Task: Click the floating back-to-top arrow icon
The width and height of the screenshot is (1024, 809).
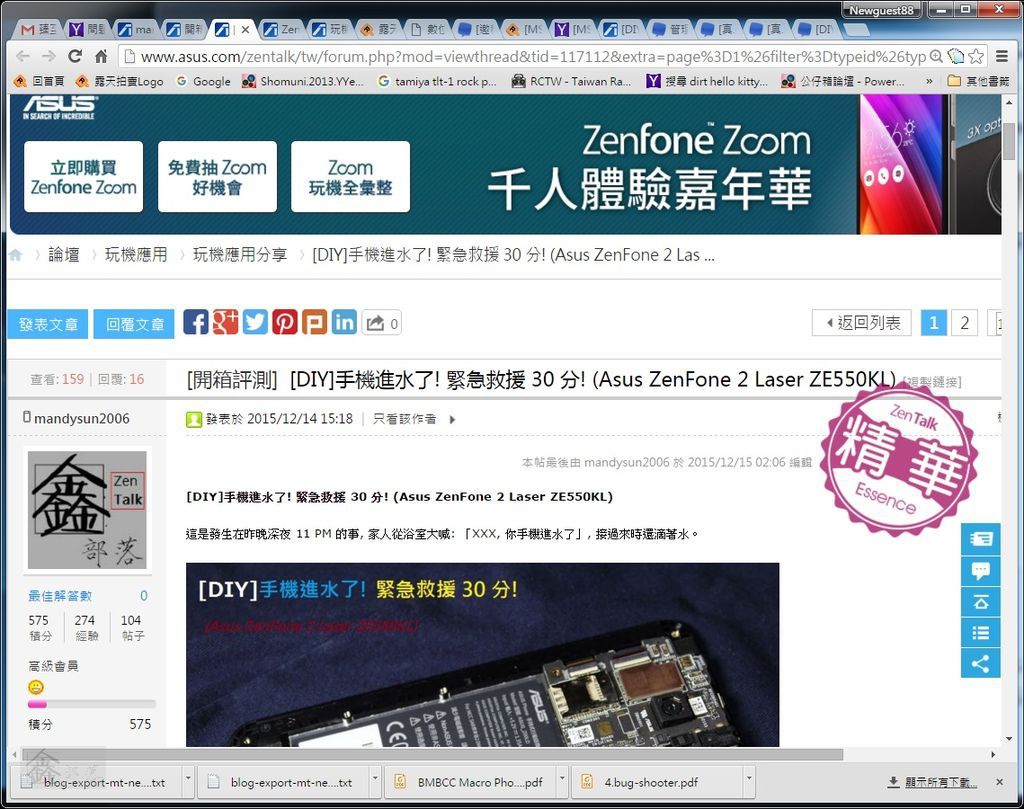Action: [x=980, y=602]
